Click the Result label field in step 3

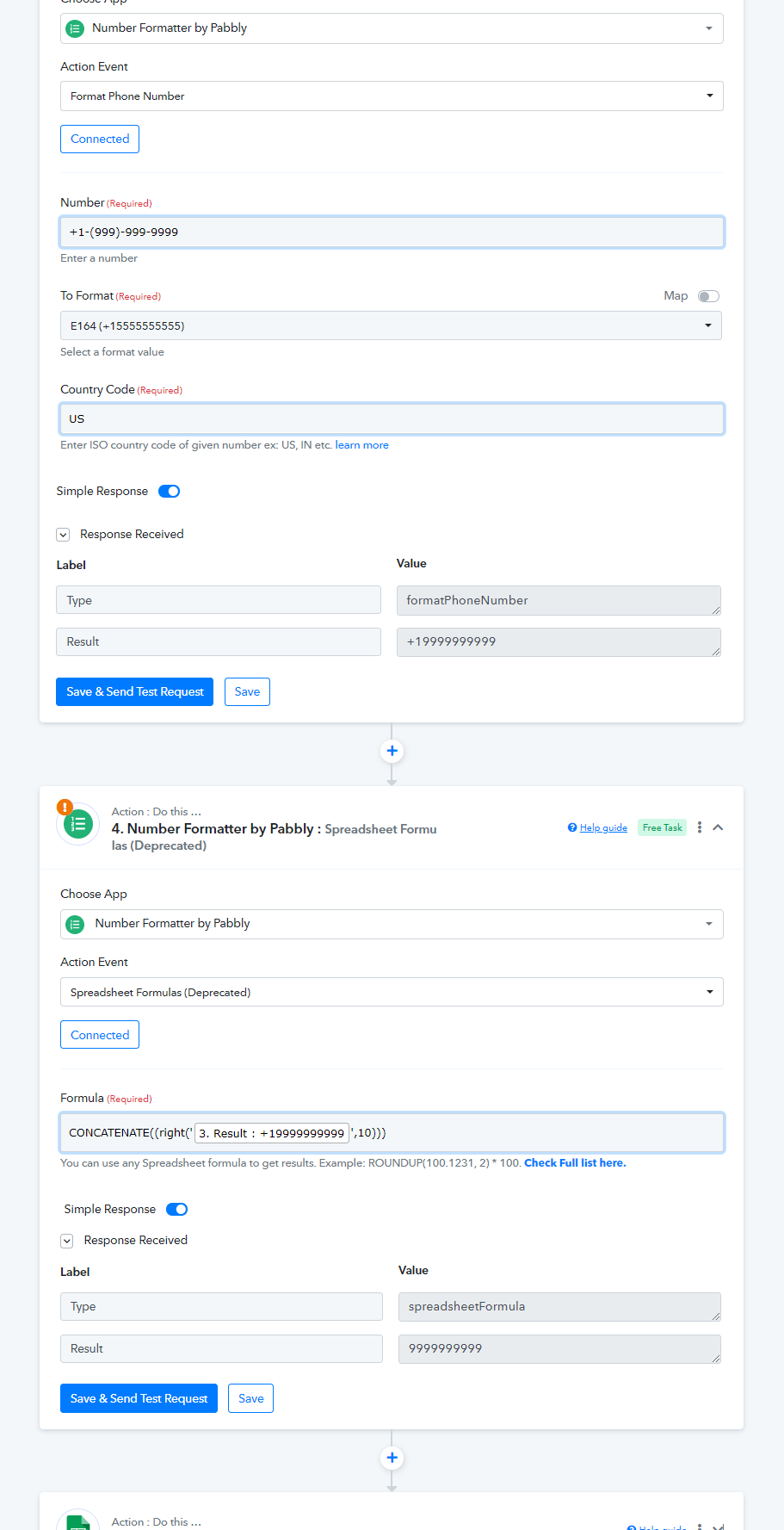pyautogui.click(x=219, y=641)
